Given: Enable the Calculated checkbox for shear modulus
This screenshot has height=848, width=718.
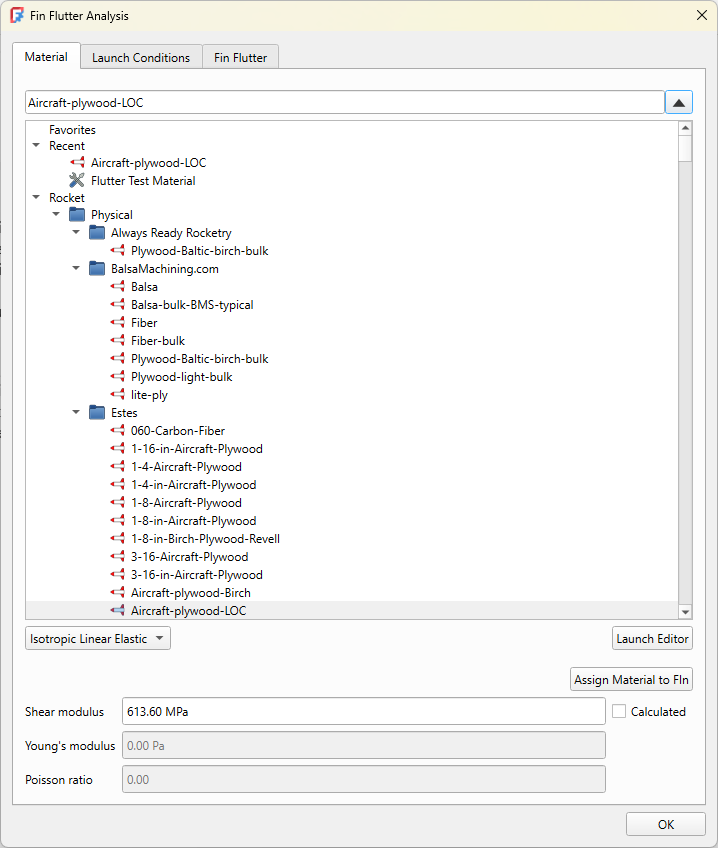Looking at the screenshot, I should point(619,711).
